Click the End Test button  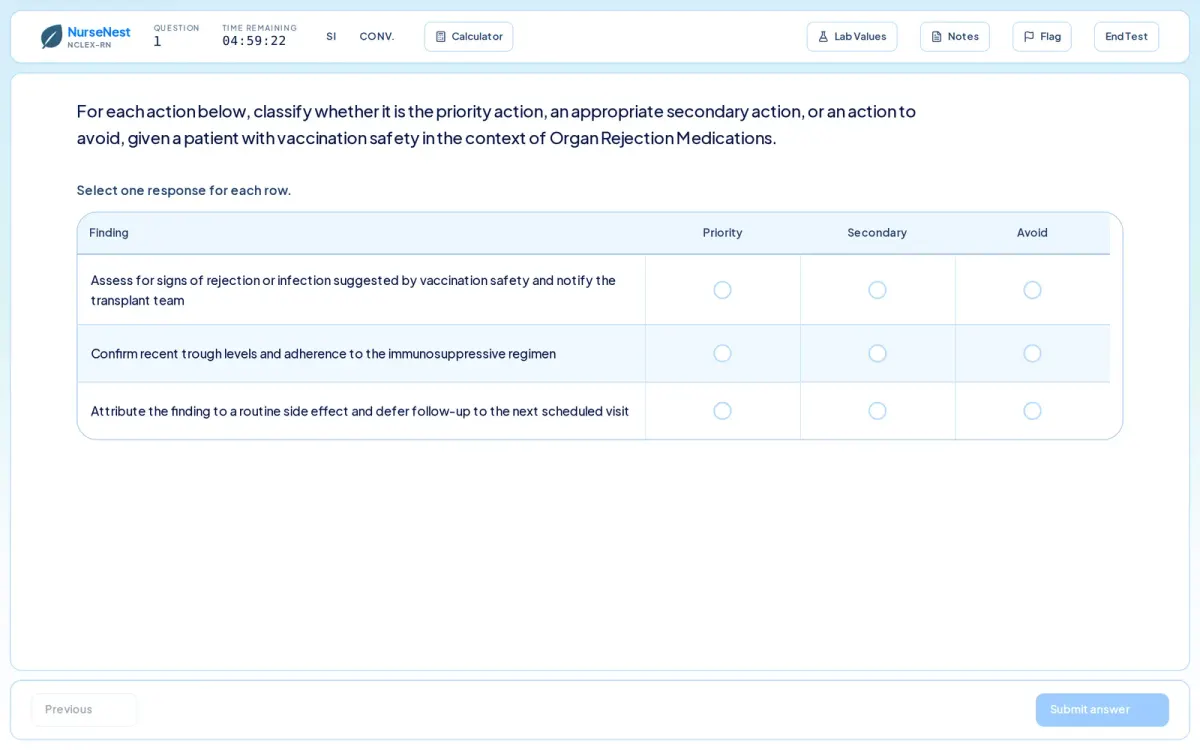point(1126,37)
